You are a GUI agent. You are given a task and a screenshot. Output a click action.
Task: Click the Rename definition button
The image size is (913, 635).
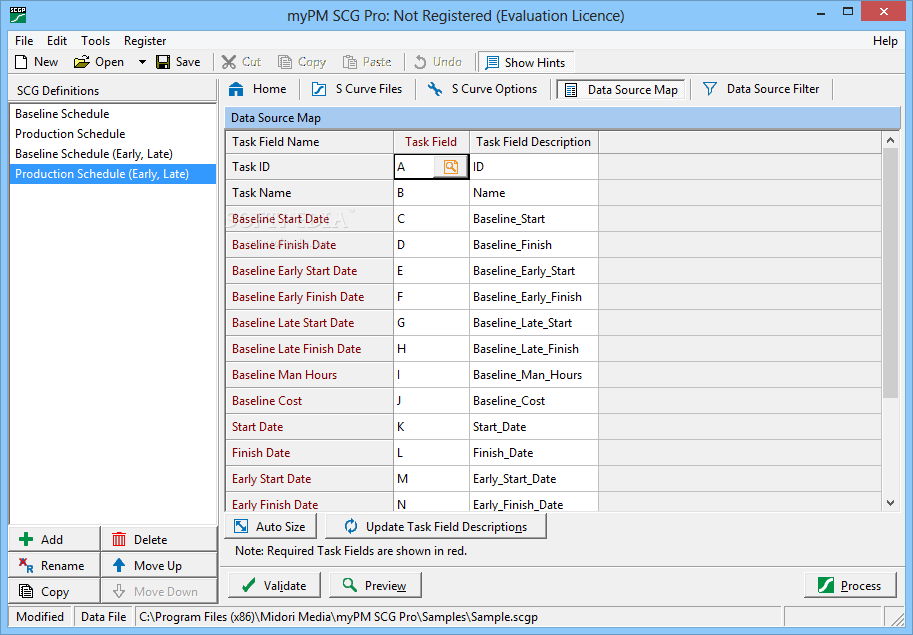coord(54,566)
